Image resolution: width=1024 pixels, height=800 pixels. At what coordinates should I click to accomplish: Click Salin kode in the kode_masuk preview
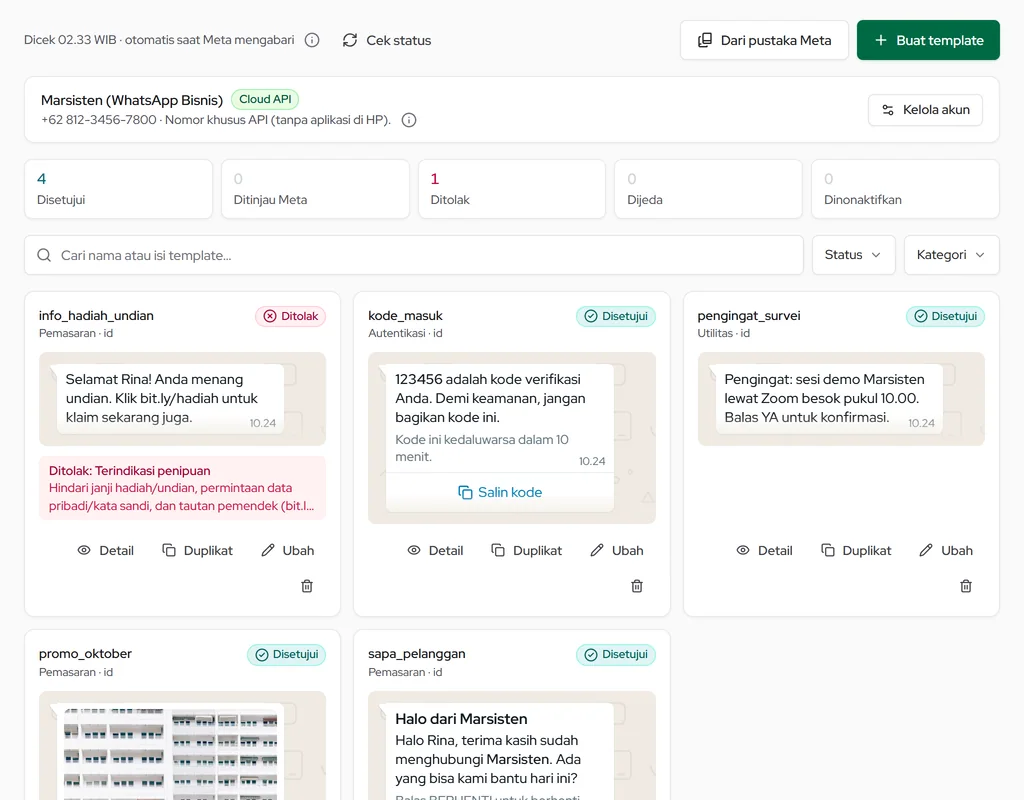(500, 492)
